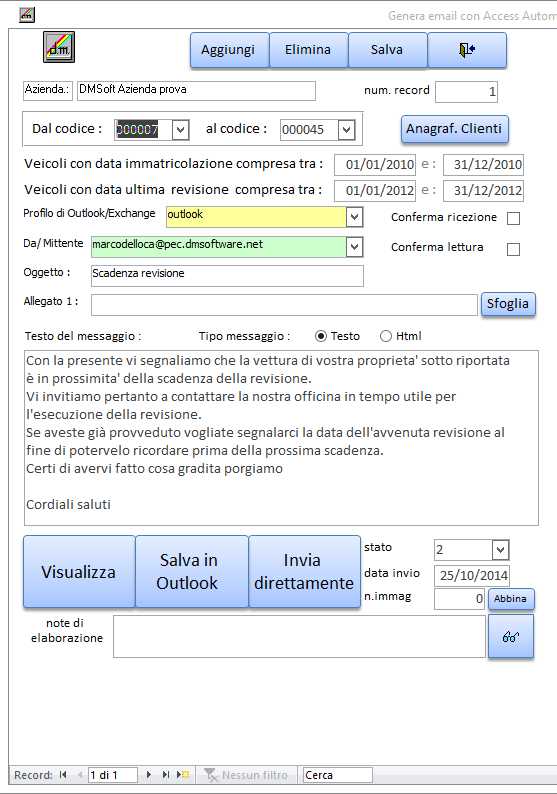Expand the Da/Mittente sender dropdown

click(354, 247)
